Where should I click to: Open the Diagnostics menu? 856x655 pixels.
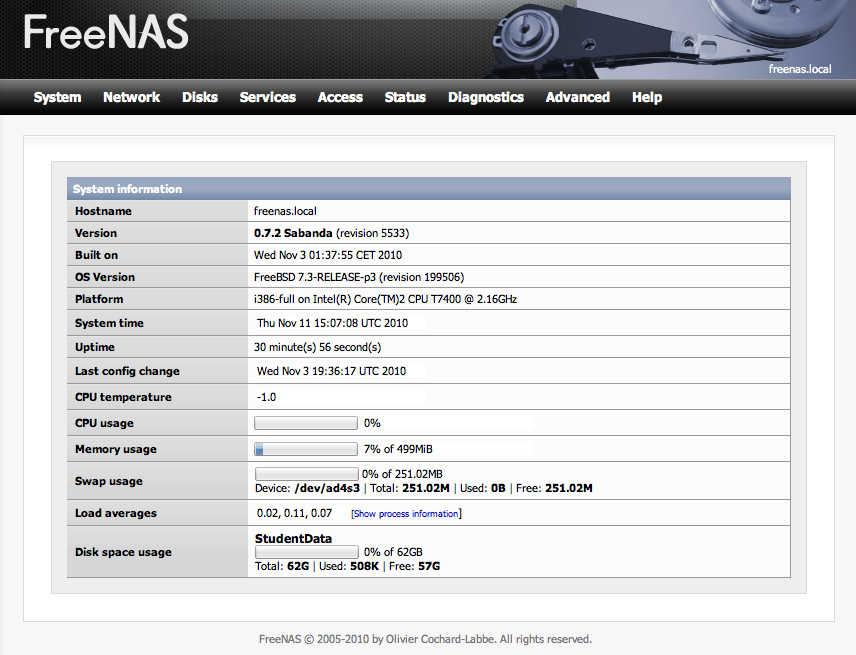tap(485, 97)
